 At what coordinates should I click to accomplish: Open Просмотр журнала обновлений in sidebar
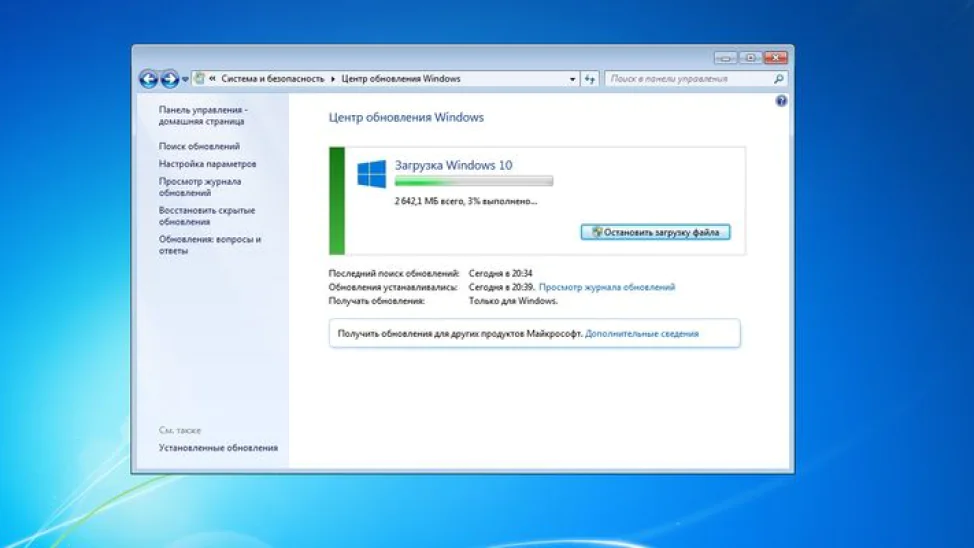[199, 187]
